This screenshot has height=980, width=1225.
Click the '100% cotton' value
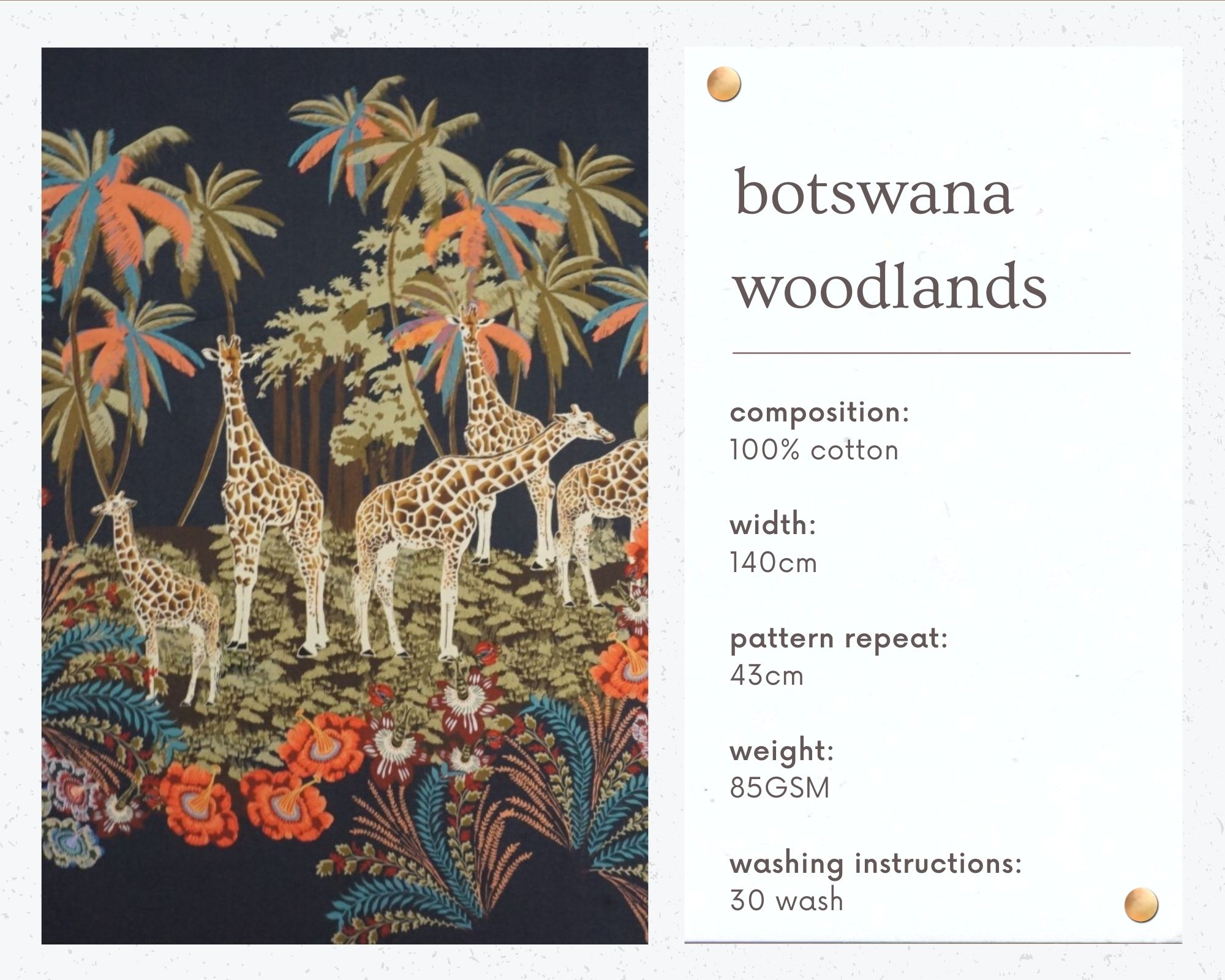click(814, 451)
